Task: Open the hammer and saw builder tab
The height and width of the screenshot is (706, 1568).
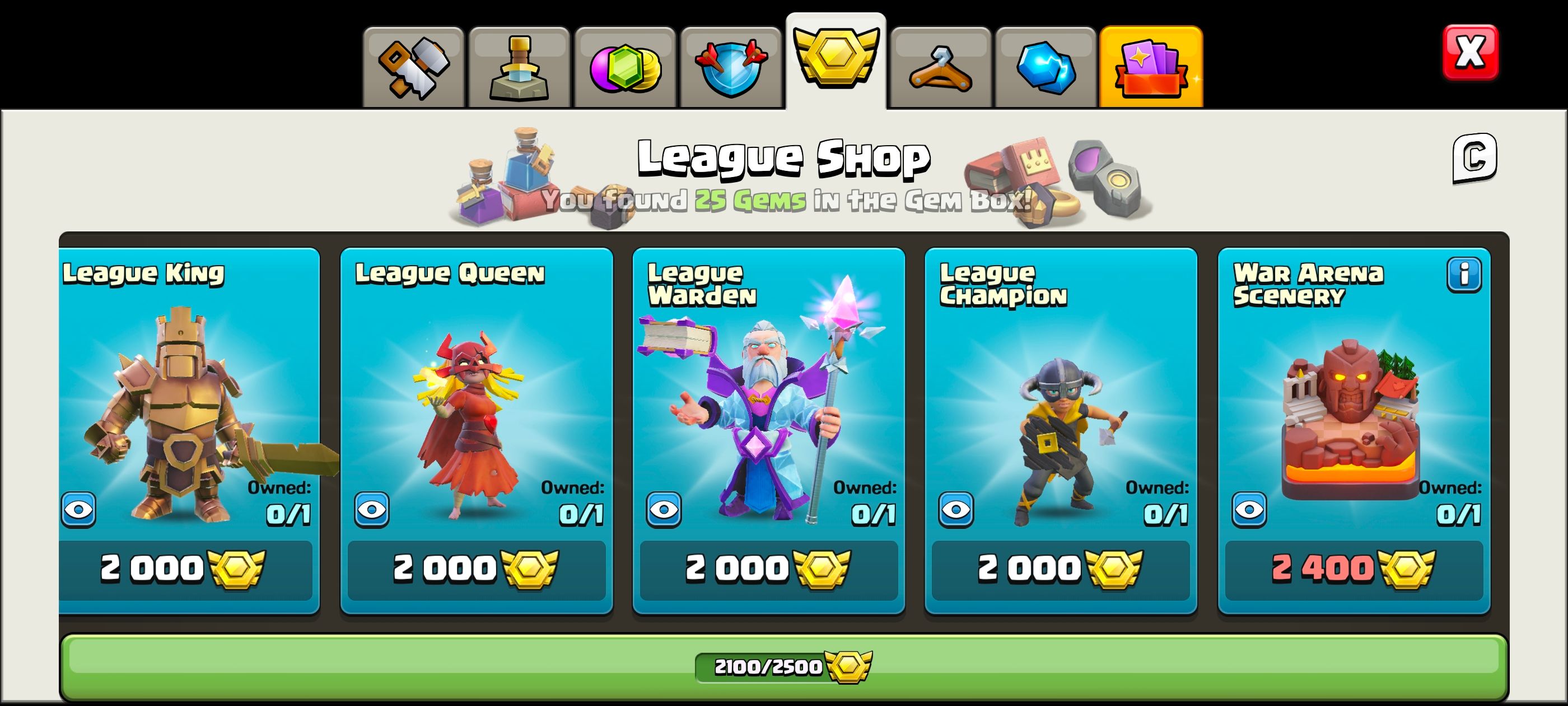Action: pos(413,68)
